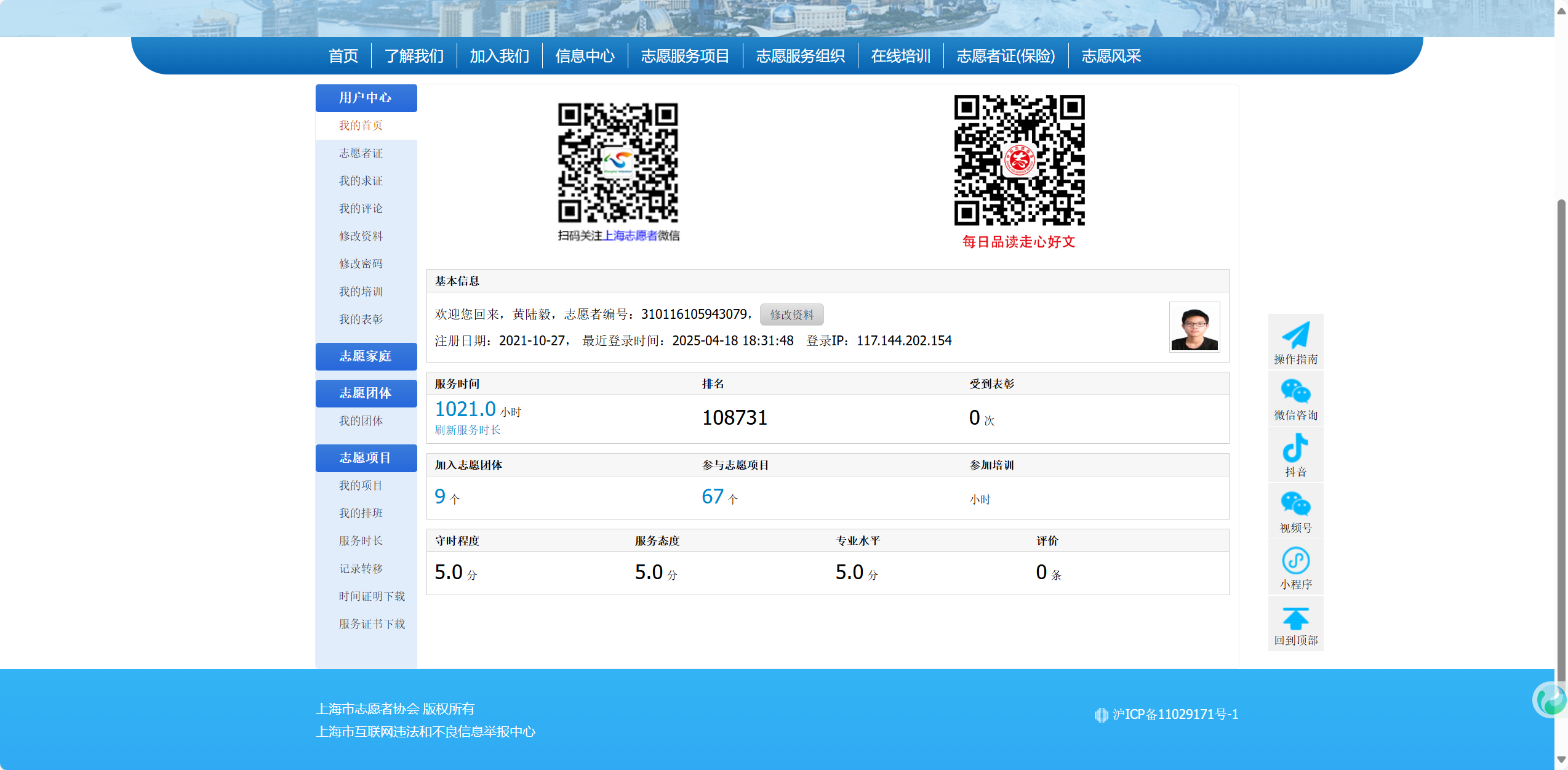This screenshot has width=1568, height=770.
Task: Open 志愿服务项目 navigation item
Action: pos(685,56)
